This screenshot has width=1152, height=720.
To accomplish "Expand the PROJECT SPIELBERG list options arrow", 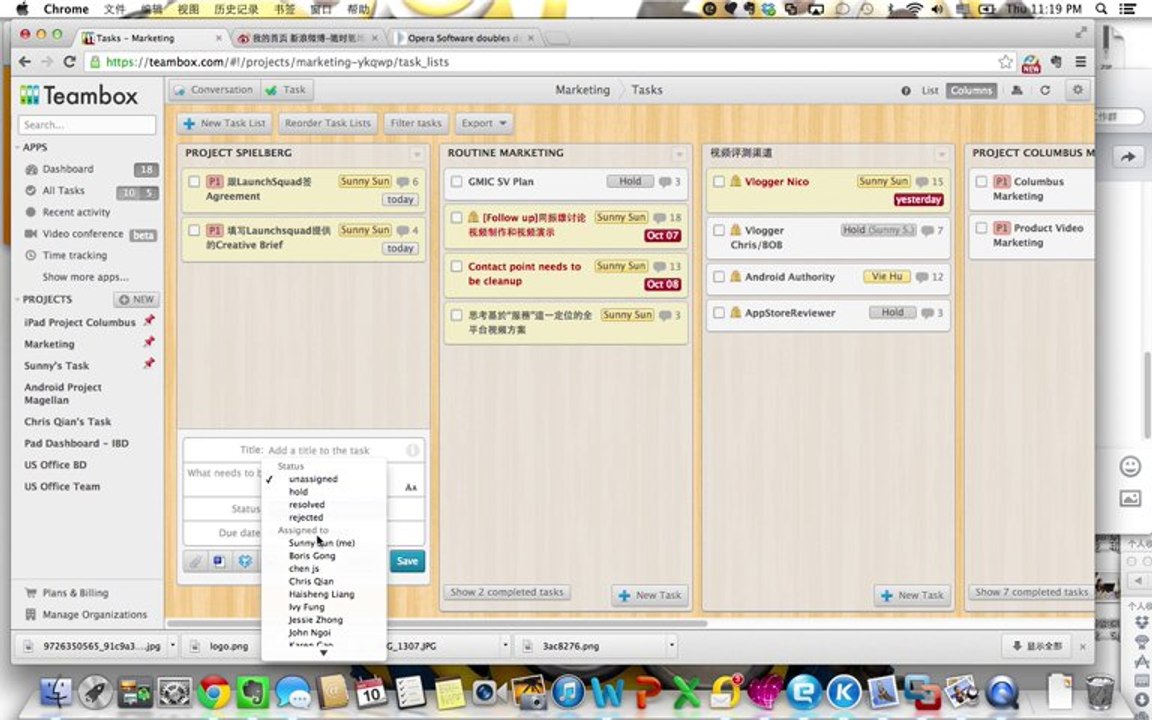I will [417, 154].
